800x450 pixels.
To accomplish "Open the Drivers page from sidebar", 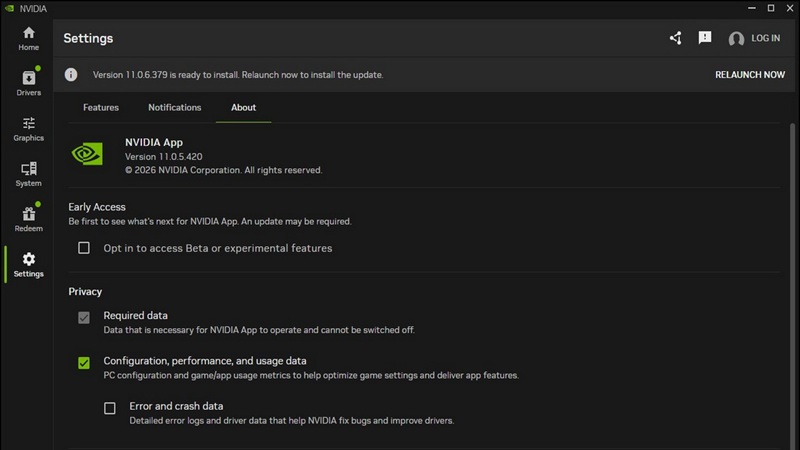I will click(28, 83).
